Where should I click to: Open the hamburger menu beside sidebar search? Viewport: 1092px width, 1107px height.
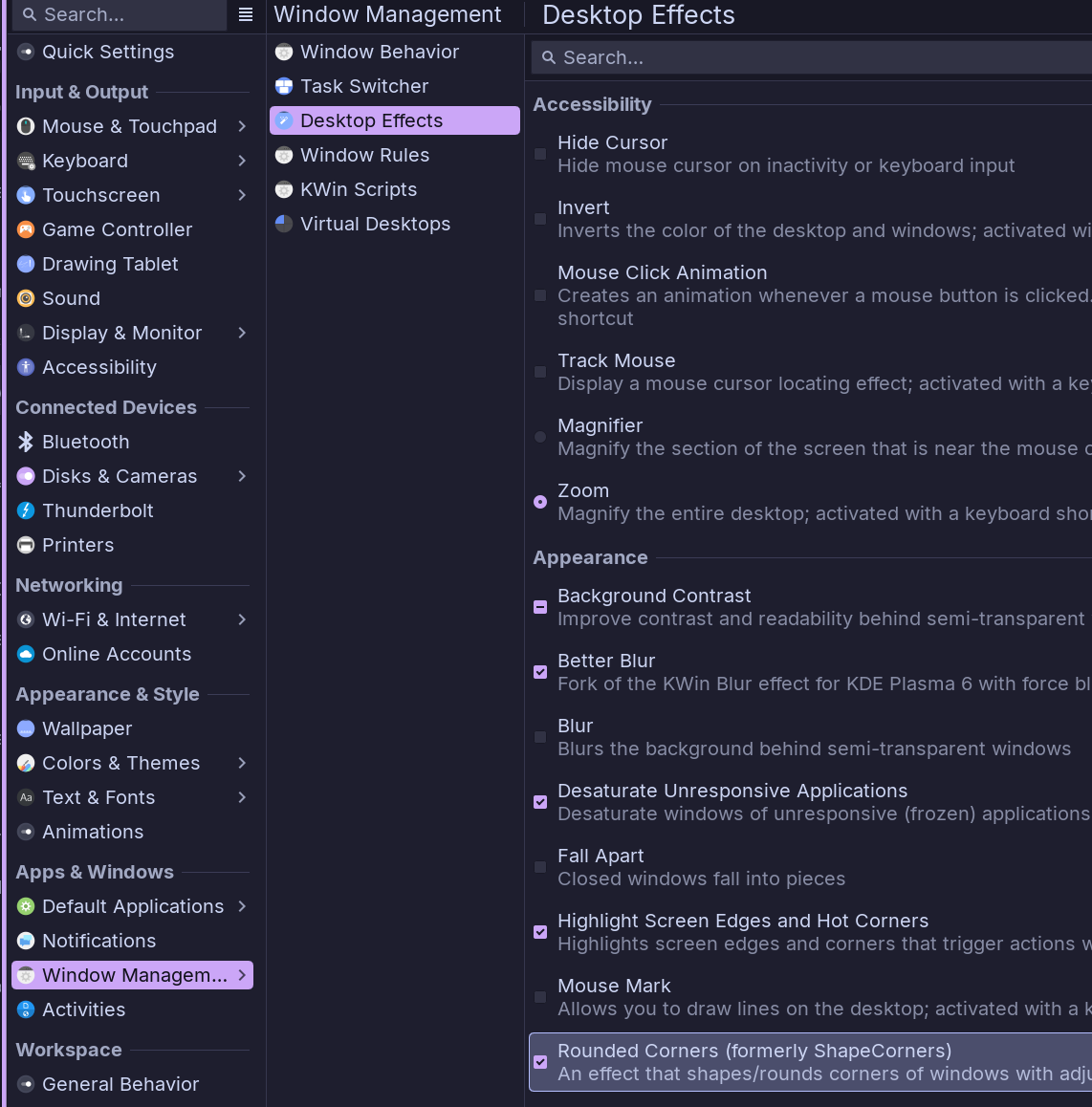pos(246,14)
